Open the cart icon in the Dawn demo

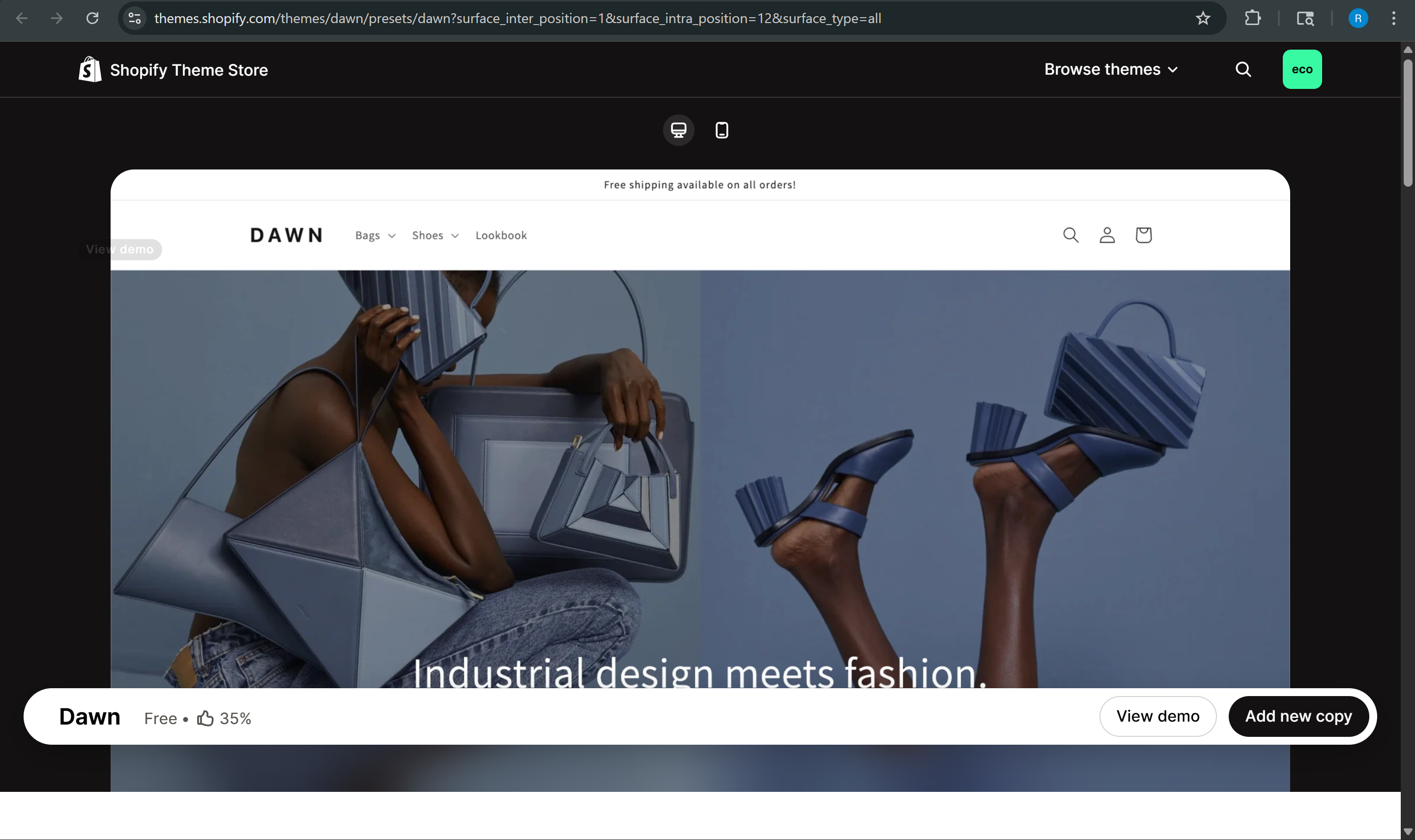point(1143,234)
